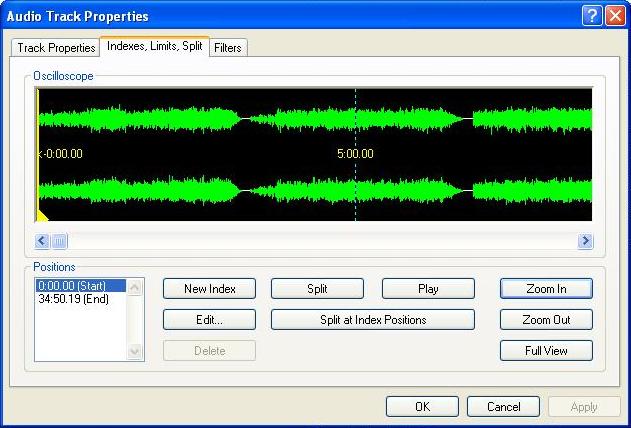
Task: Open the Filters tab
Action: tap(228, 47)
